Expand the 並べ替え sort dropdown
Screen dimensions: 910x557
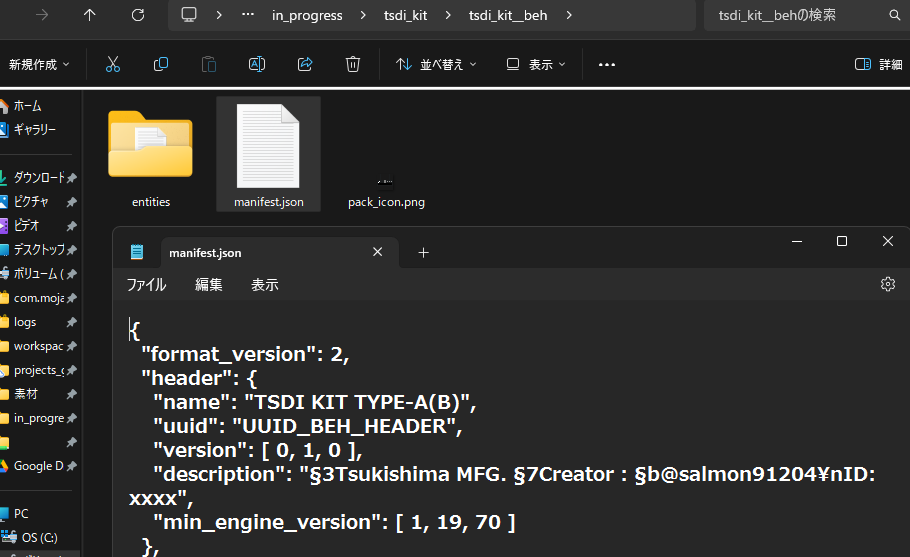(x=437, y=64)
